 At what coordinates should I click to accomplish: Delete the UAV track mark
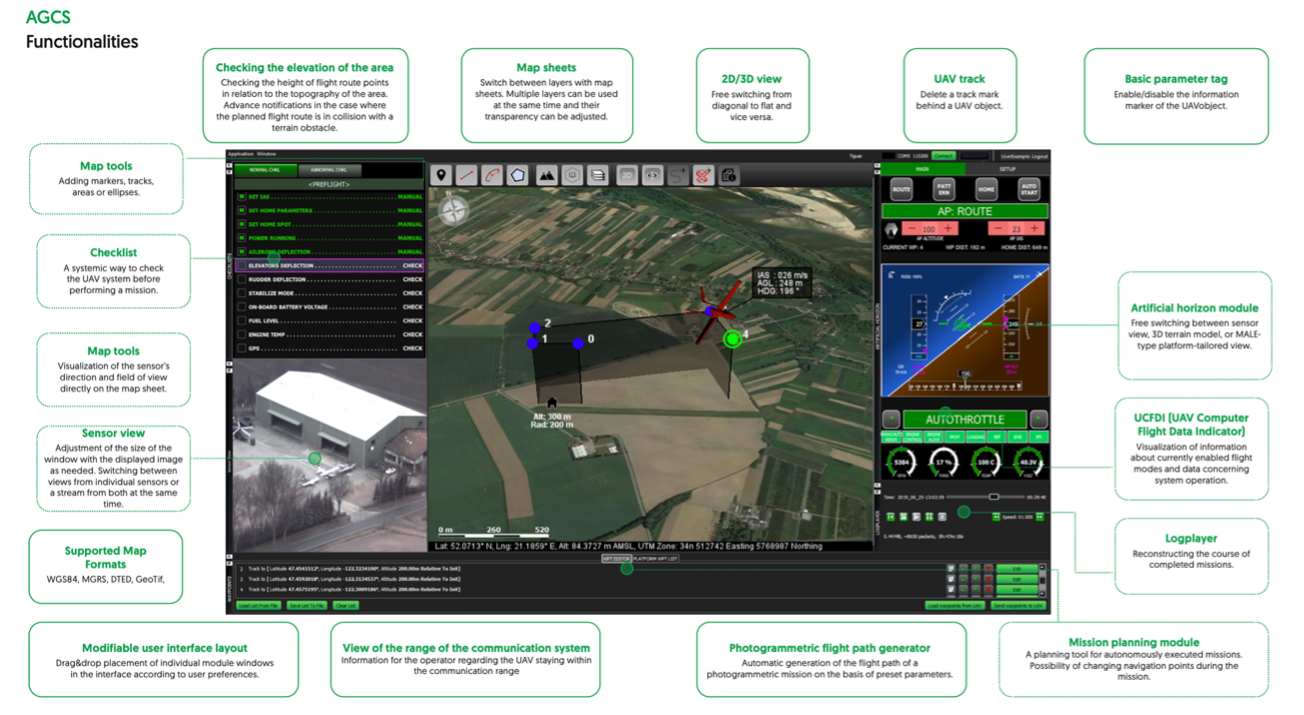point(703,174)
